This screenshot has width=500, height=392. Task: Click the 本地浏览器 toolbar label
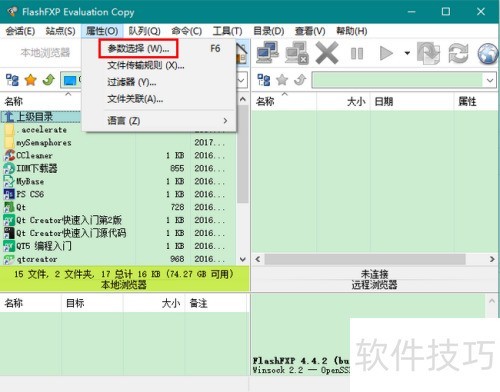(45, 53)
